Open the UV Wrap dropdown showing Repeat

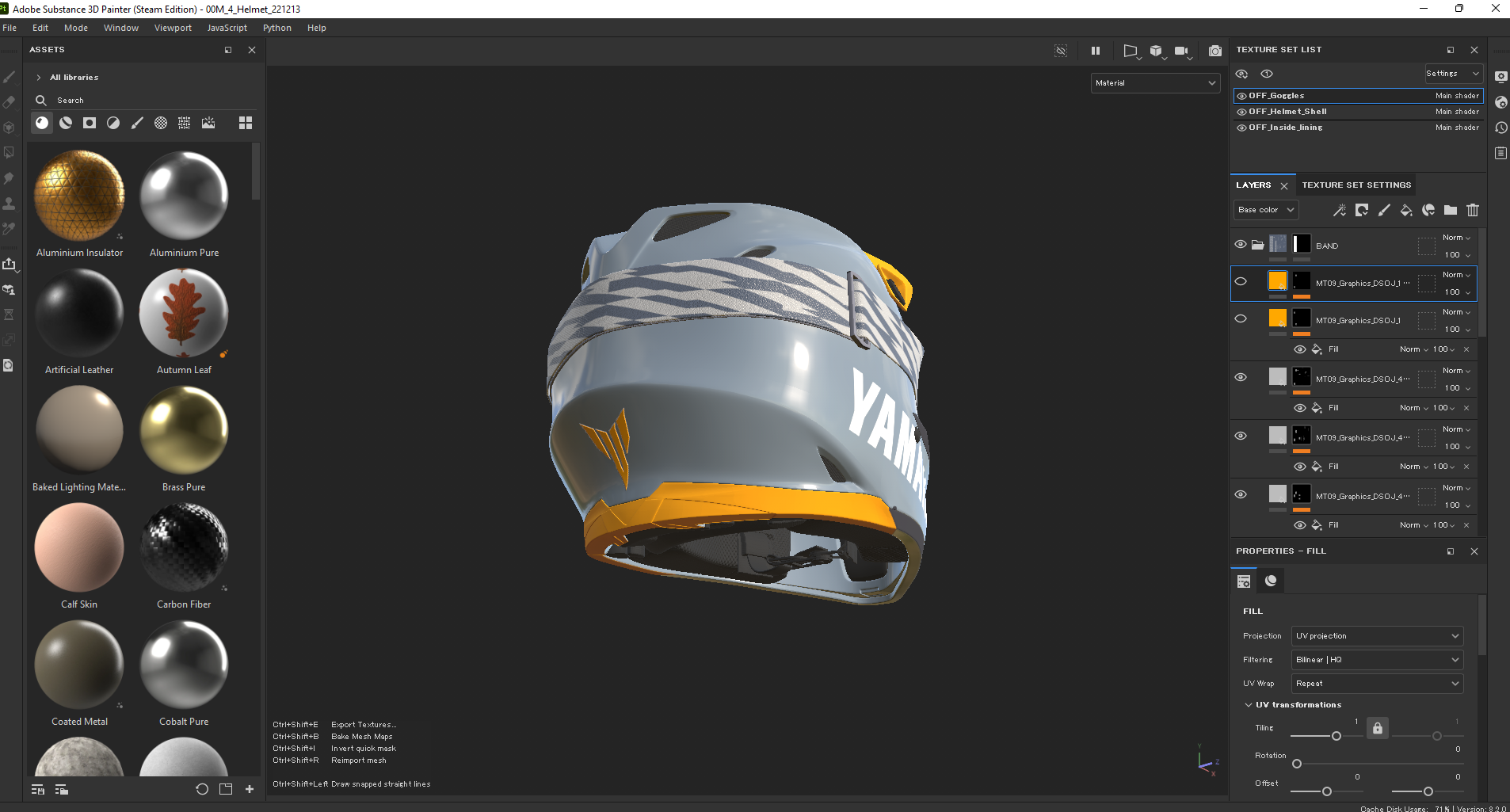[x=1377, y=684]
